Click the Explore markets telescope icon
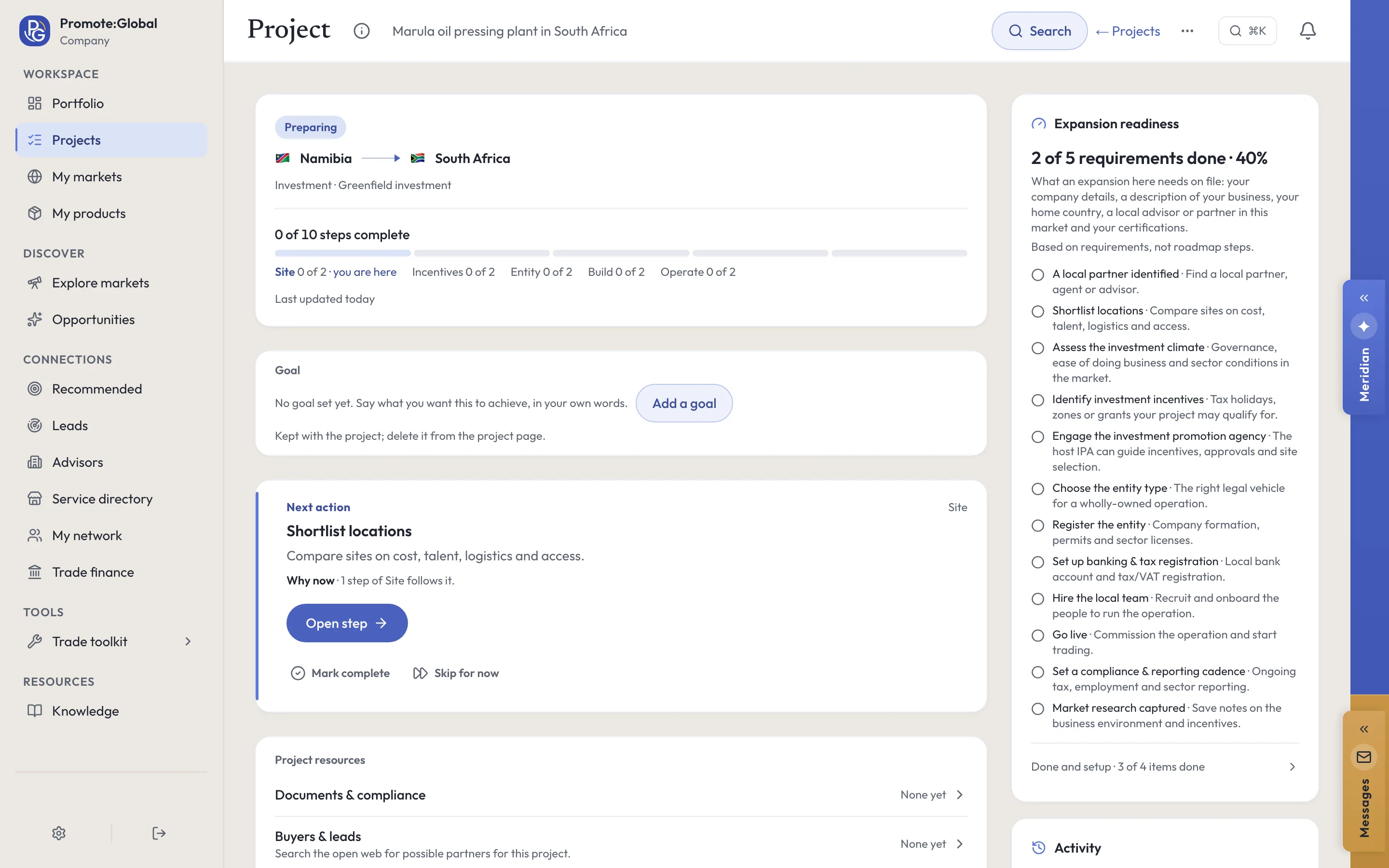The image size is (1389, 868). pyautogui.click(x=34, y=283)
